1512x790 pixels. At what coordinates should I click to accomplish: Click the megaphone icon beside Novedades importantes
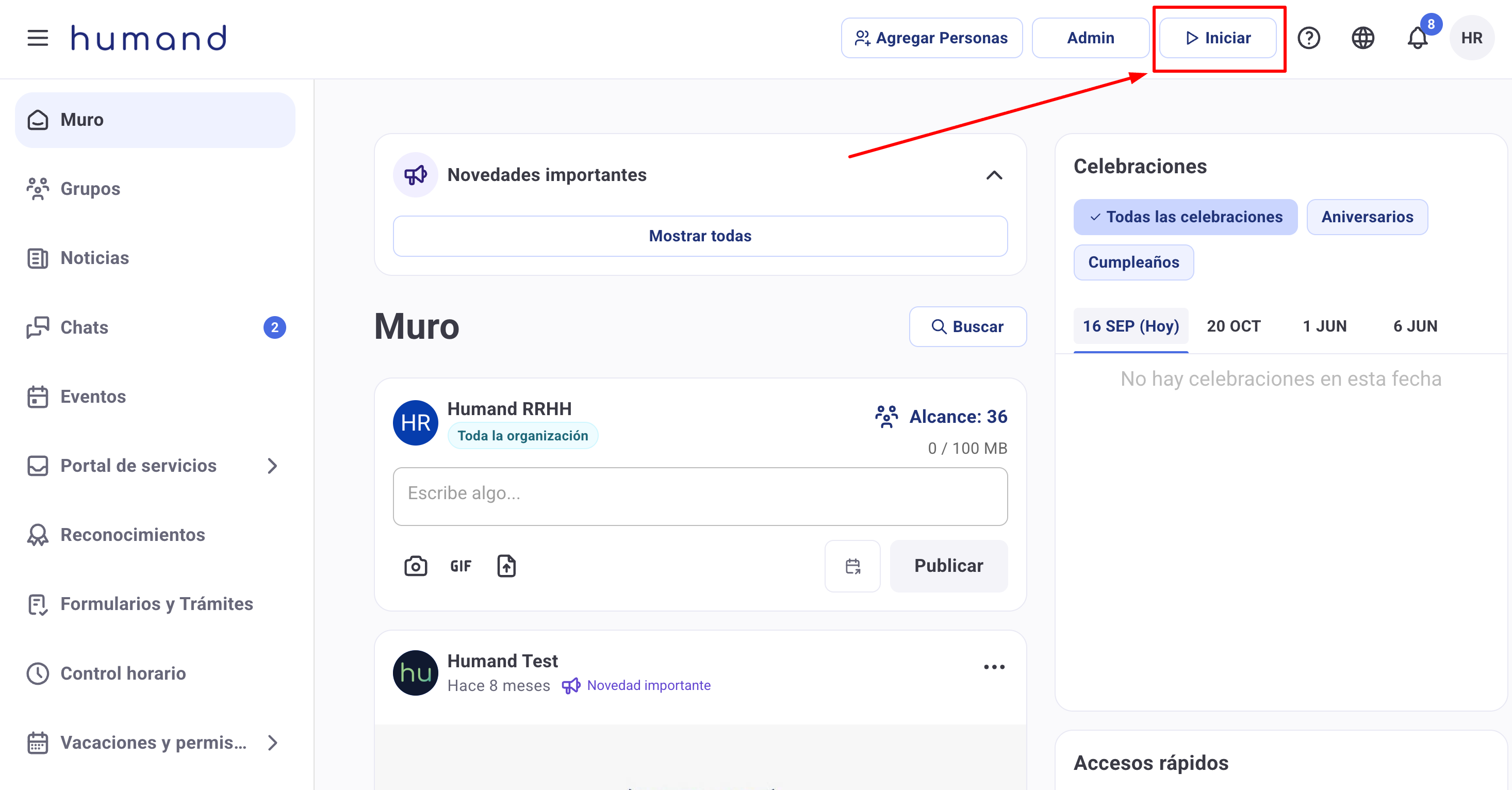(415, 175)
